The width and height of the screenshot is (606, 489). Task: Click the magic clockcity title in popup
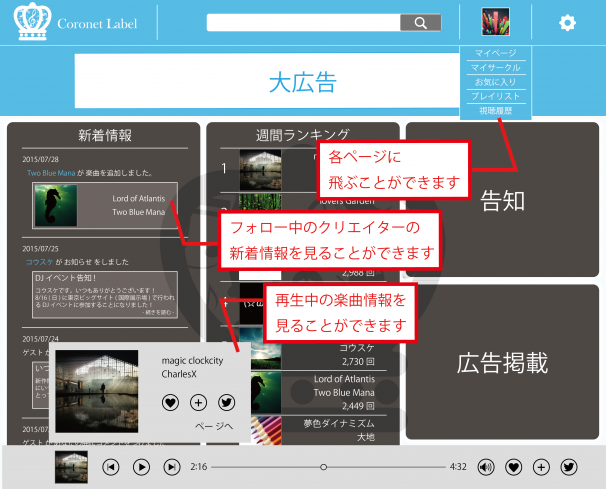(192, 360)
